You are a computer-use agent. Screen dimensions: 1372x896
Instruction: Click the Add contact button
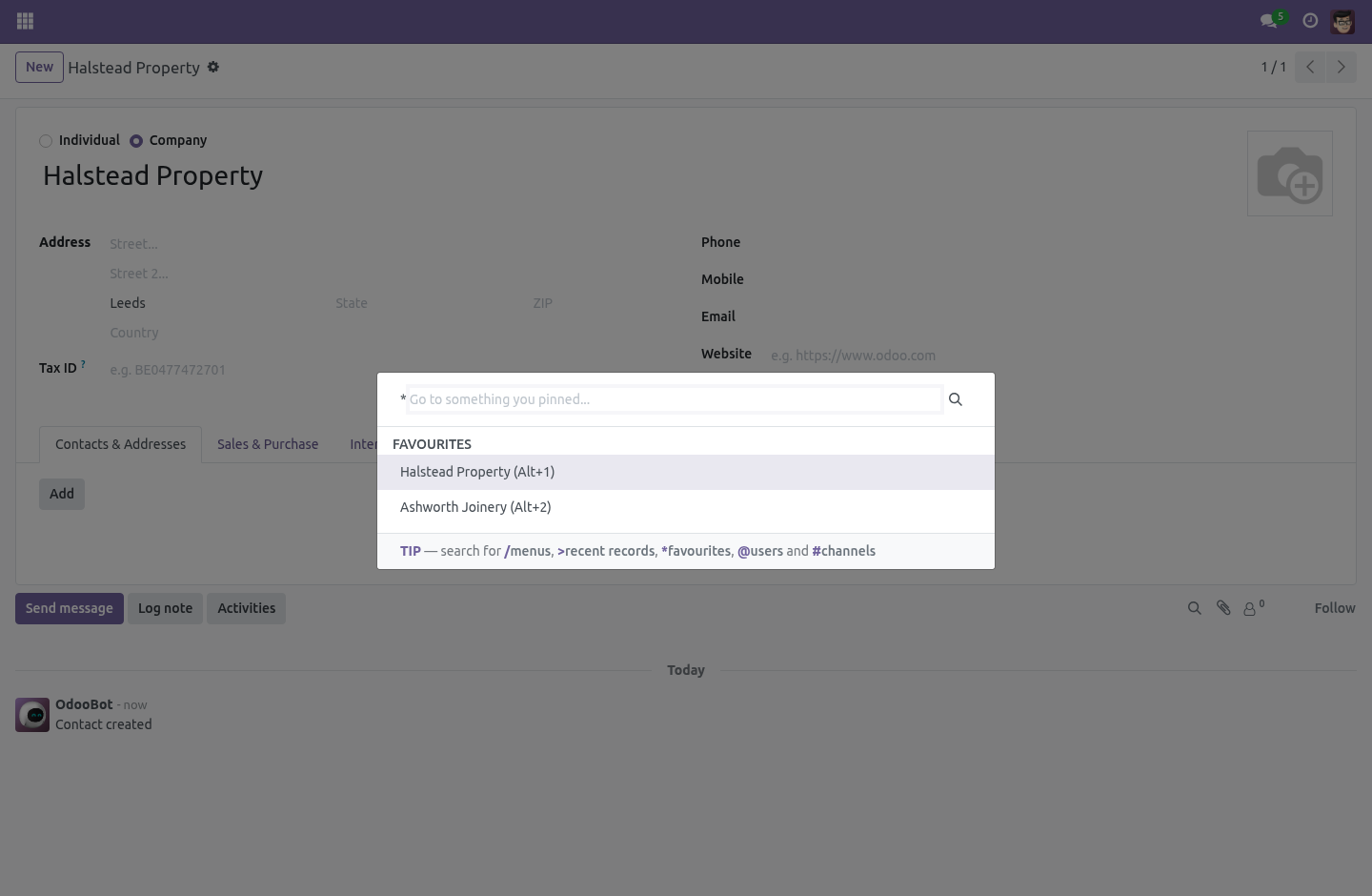tap(62, 494)
